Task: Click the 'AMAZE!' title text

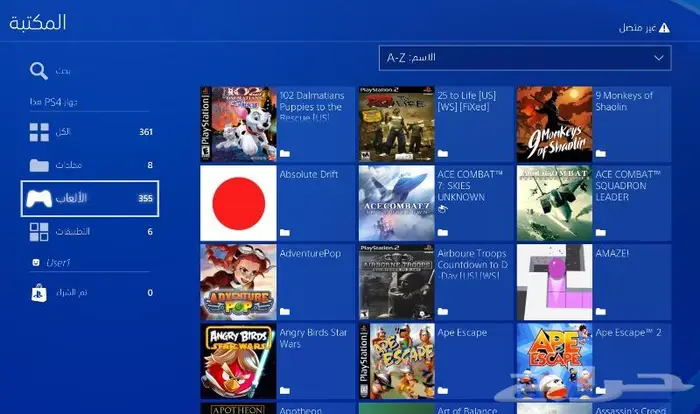Action: click(x=612, y=254)
